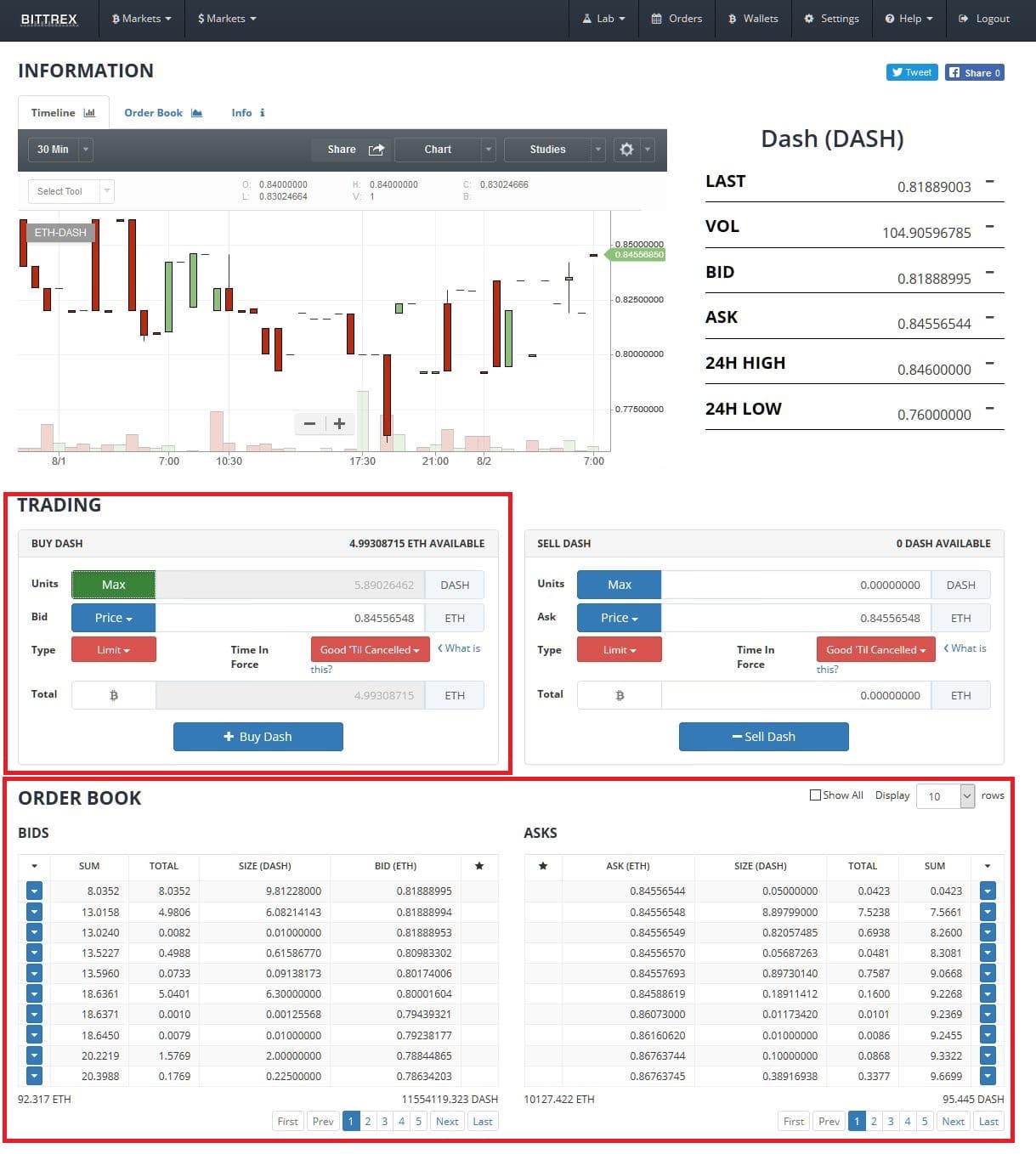Click the Order Book depth chart icon
This screenshot has height=1154, width=1036.
click(196, 111)
